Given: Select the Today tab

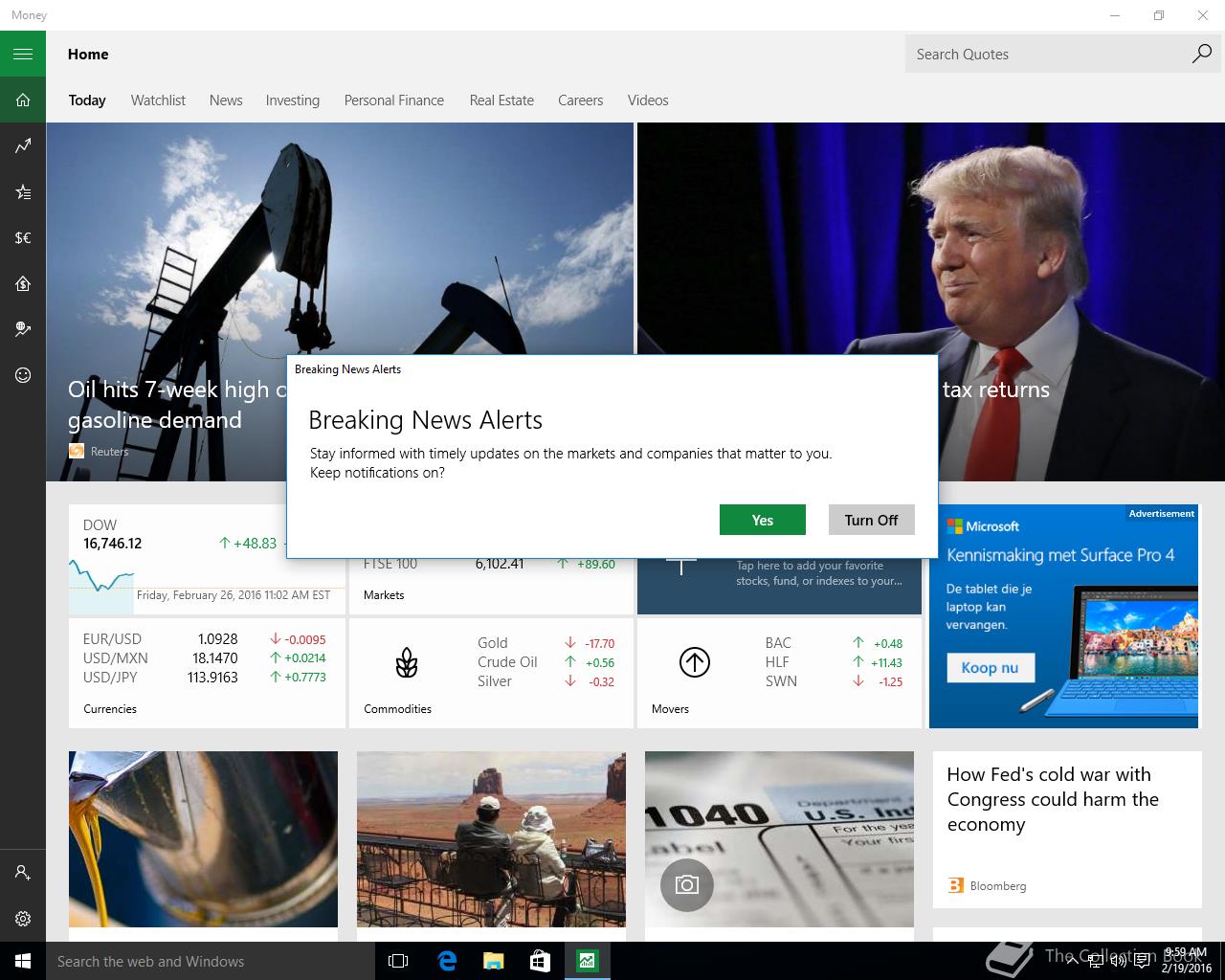Looking at the screenshot, I should pos(87,100).
